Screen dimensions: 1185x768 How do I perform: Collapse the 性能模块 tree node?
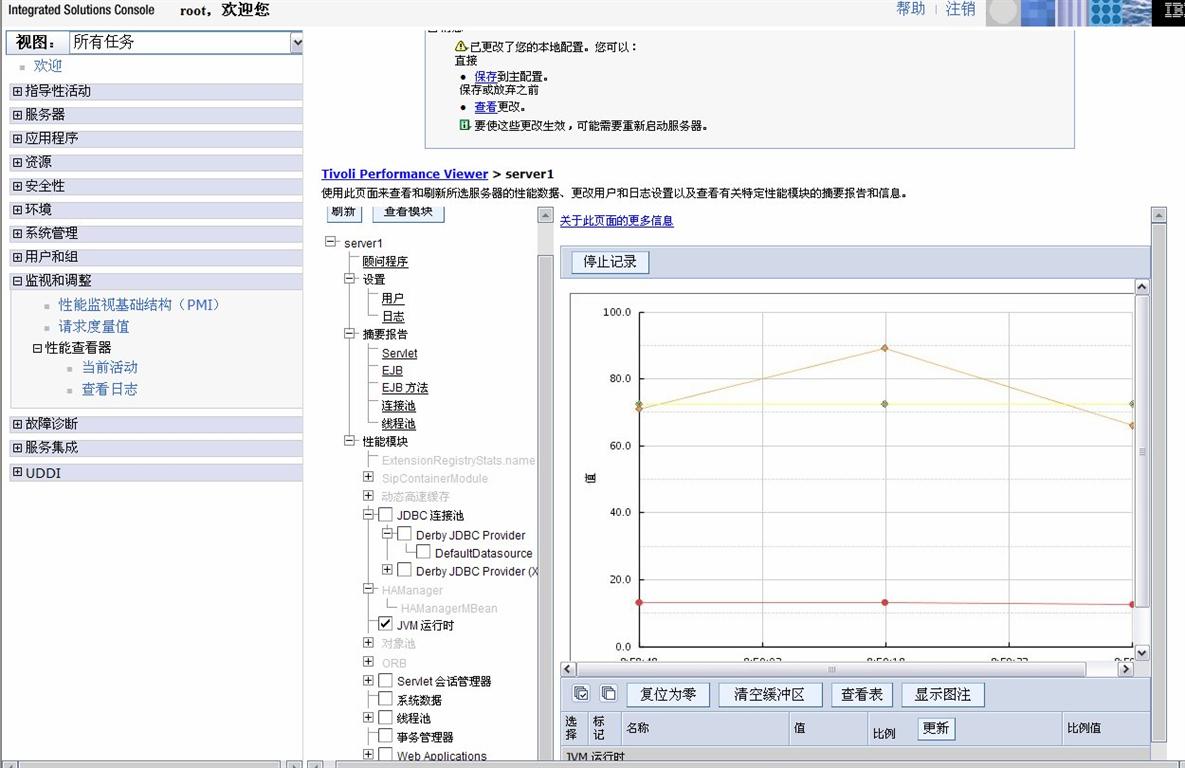coord(349,441)
